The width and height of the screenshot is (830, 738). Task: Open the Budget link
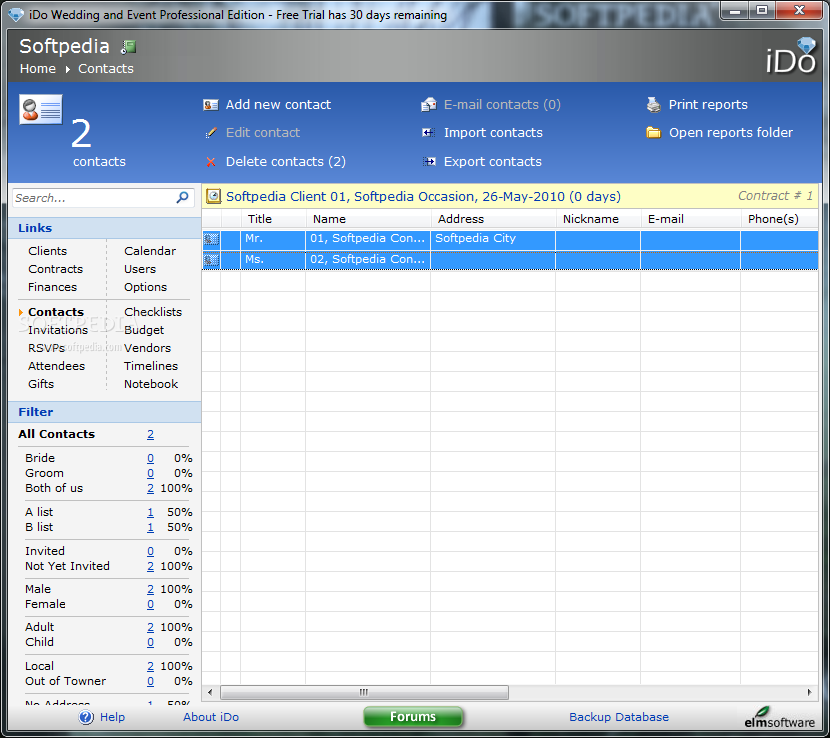tap(144, 330)
